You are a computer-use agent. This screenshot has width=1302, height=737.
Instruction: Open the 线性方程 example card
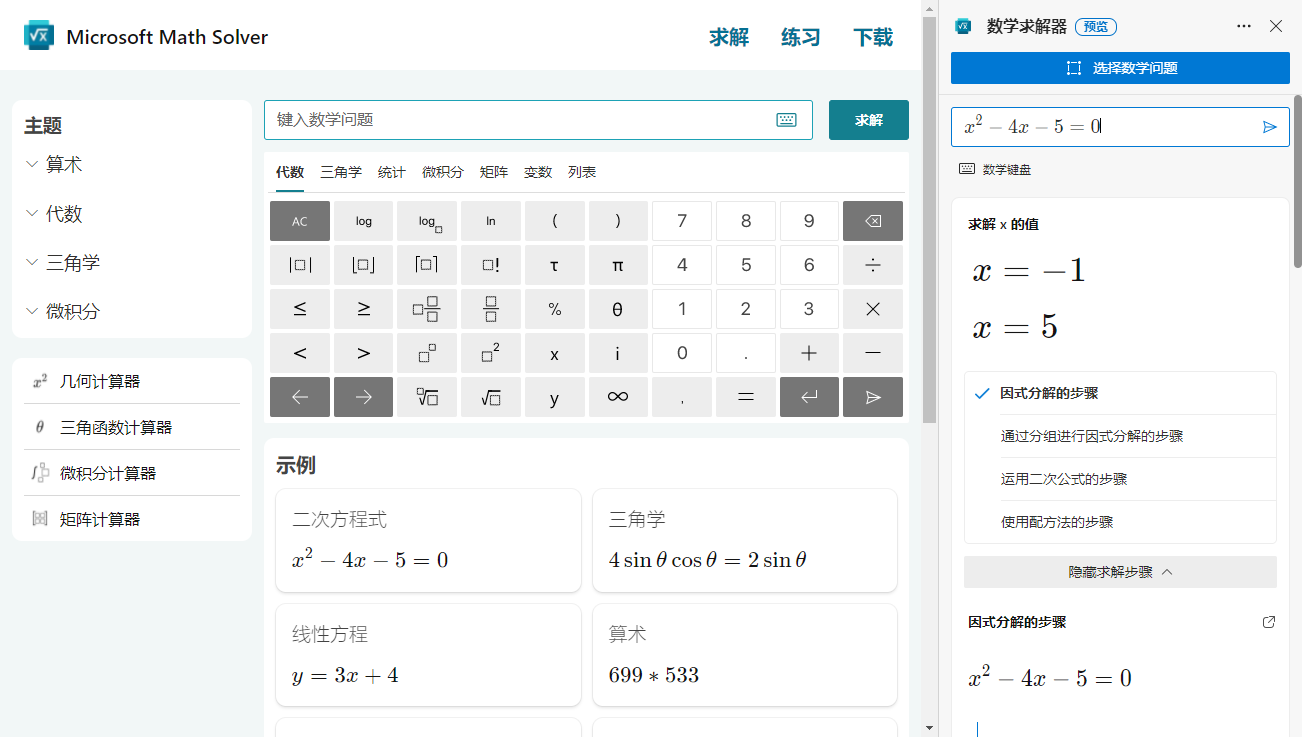428,655
